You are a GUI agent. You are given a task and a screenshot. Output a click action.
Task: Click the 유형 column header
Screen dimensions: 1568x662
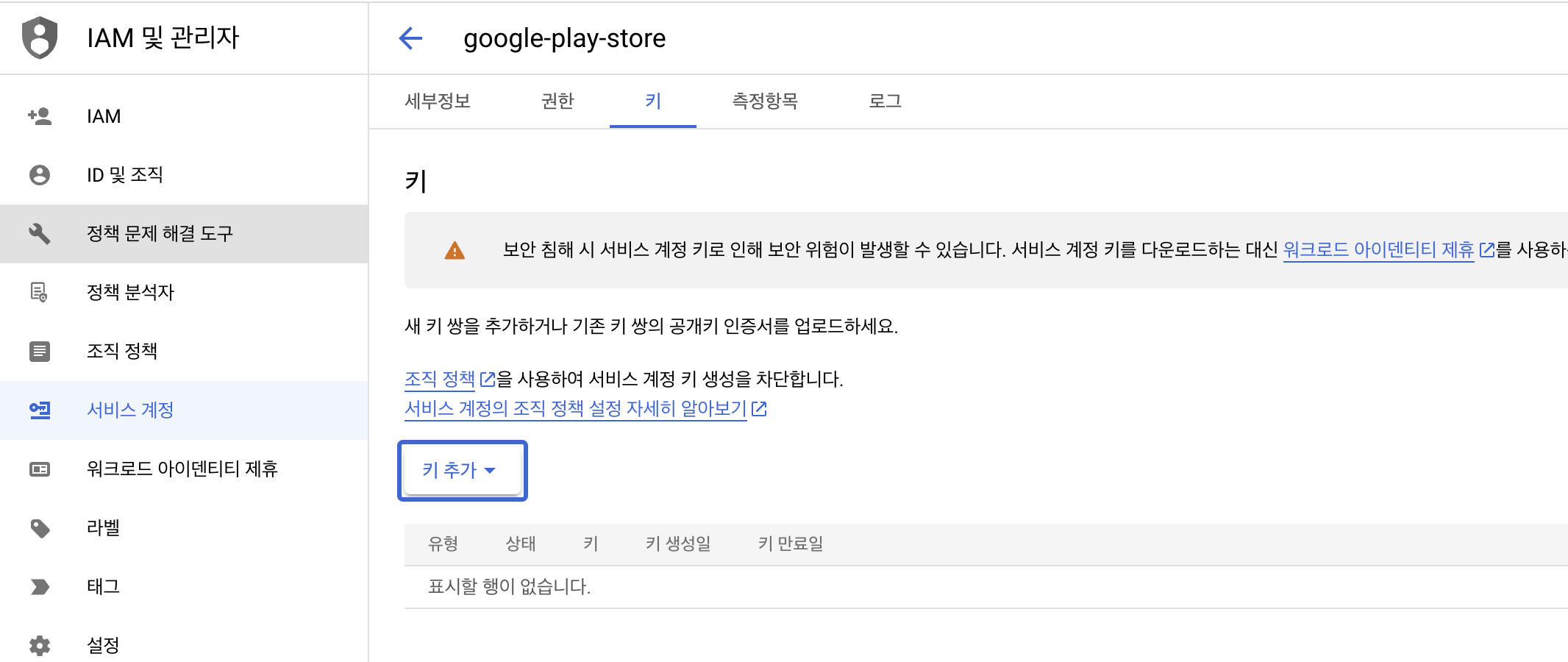[443, 544]
